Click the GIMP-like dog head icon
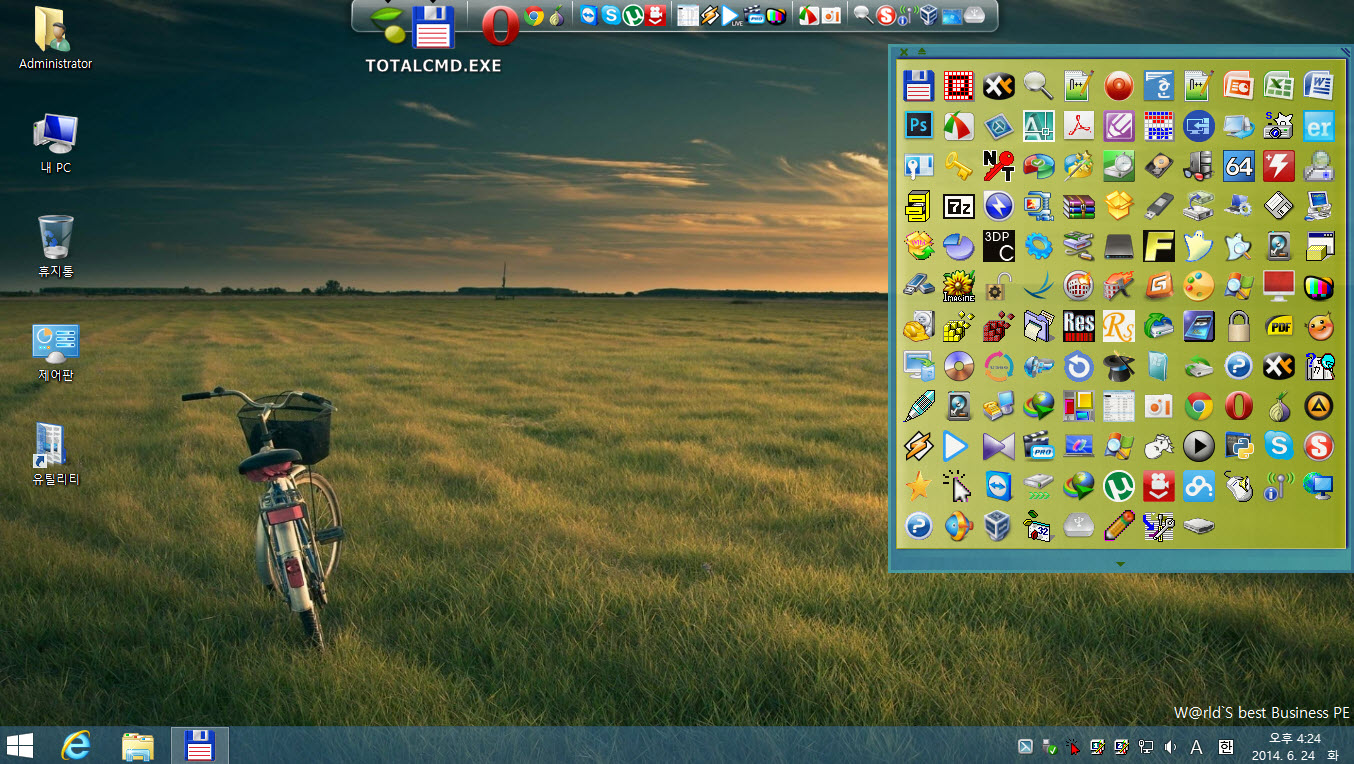 1158,446
